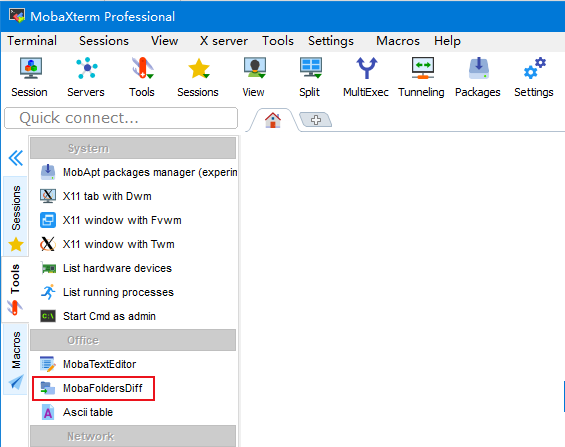Click the MobaFoldersDiff icon

click(x=48, y=388)
